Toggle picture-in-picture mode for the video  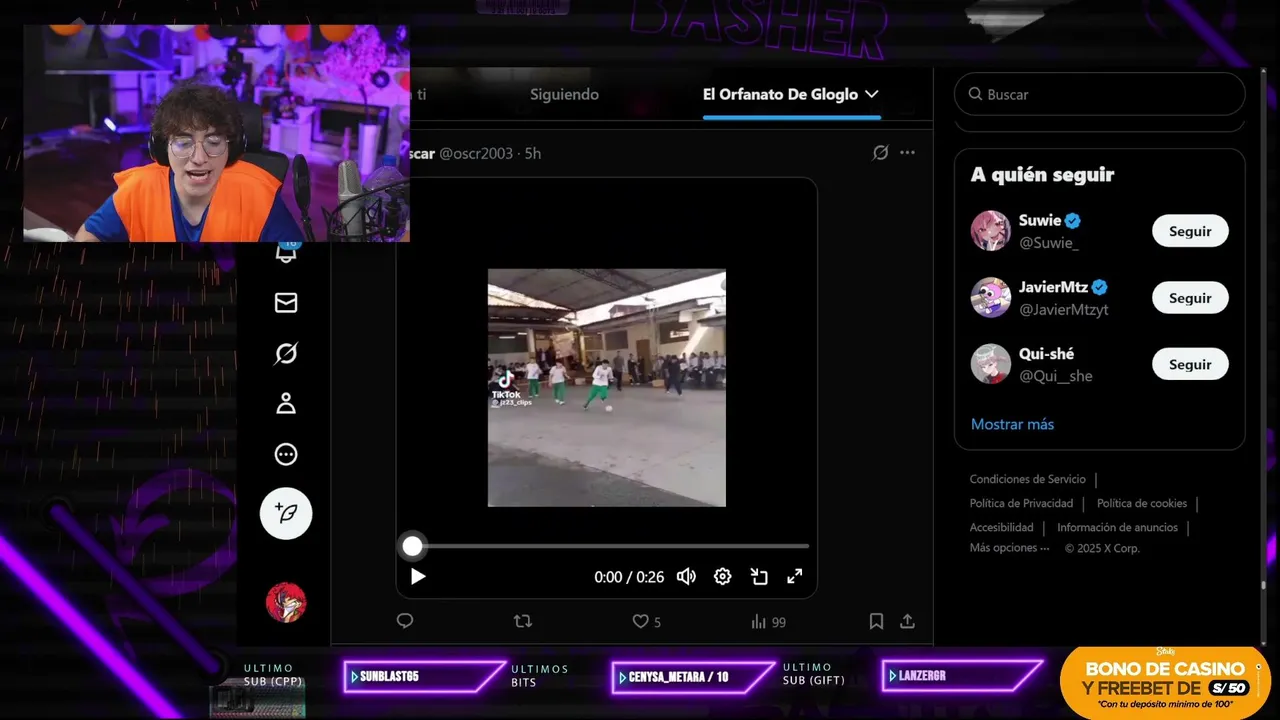point(759,576)
